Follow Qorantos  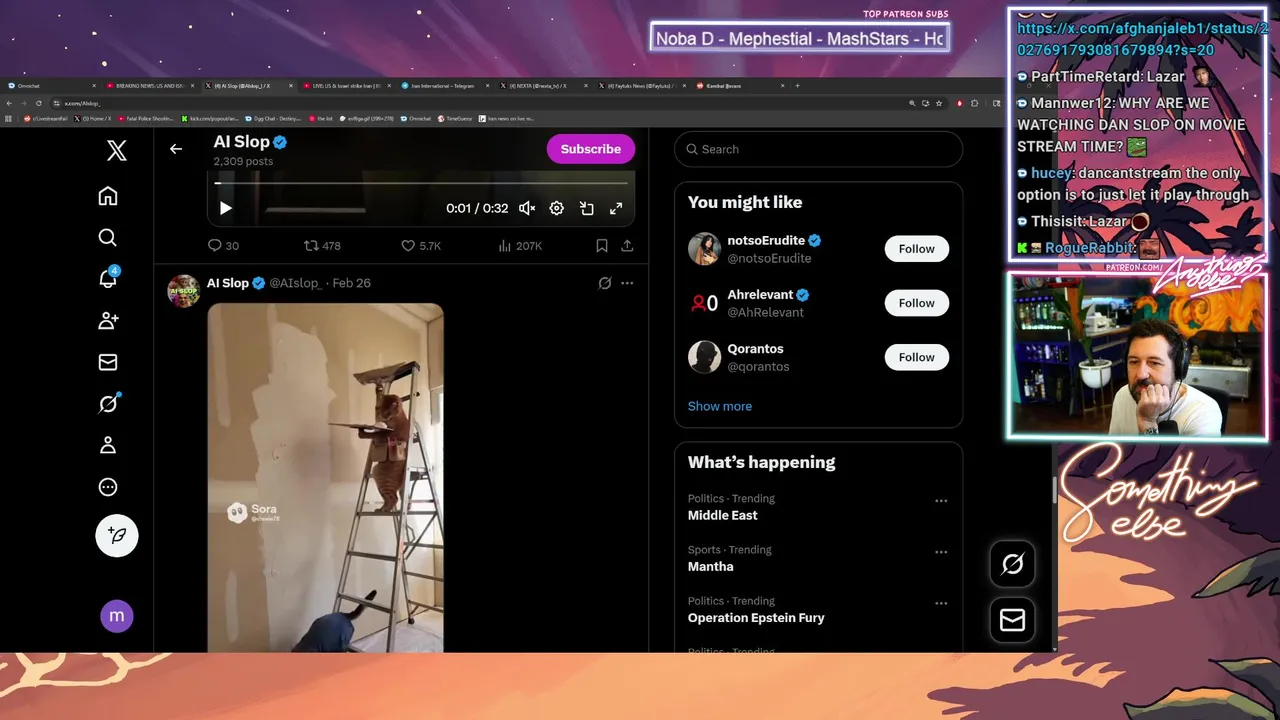tap(916, 357)
